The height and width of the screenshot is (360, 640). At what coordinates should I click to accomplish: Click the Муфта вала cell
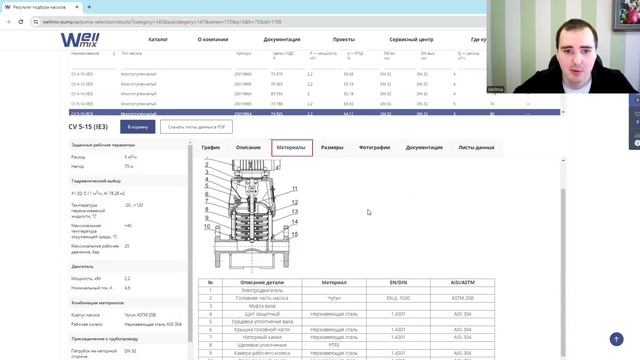point(262,306)
